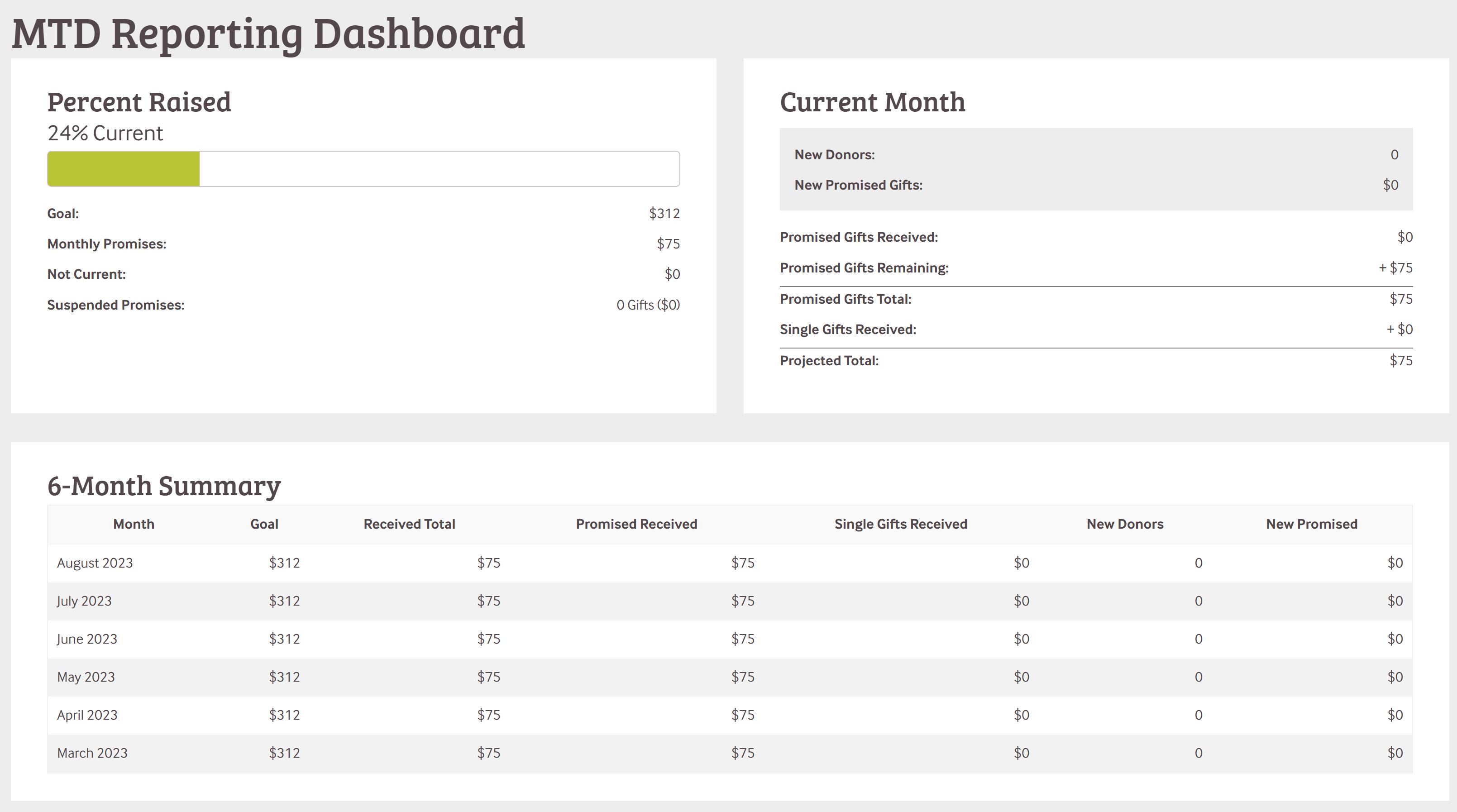This screenshot has height=812, width=1457.
Task: Select the May 2023 row label
Action: 86,677
